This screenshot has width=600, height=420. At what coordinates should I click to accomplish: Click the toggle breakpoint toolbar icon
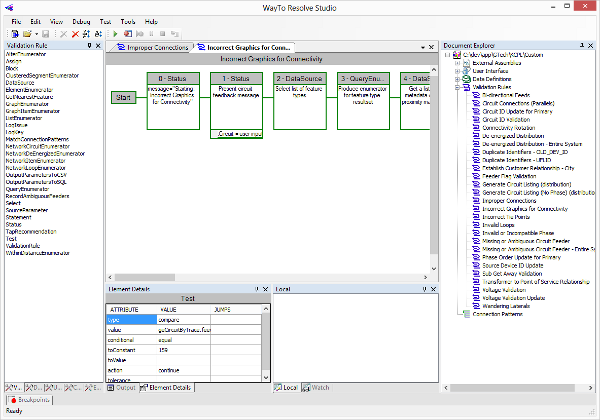tap(128, 34)
